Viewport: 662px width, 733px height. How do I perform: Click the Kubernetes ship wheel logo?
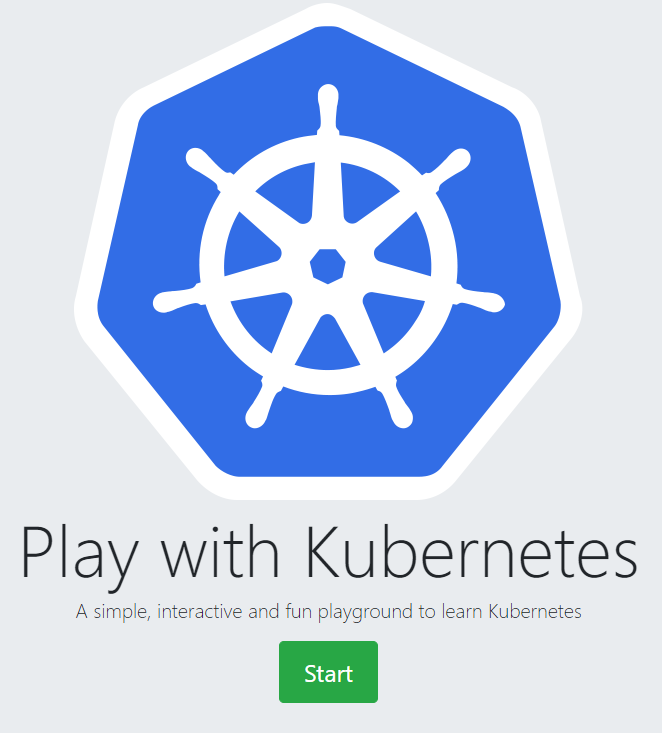click(x=328, y=252)
